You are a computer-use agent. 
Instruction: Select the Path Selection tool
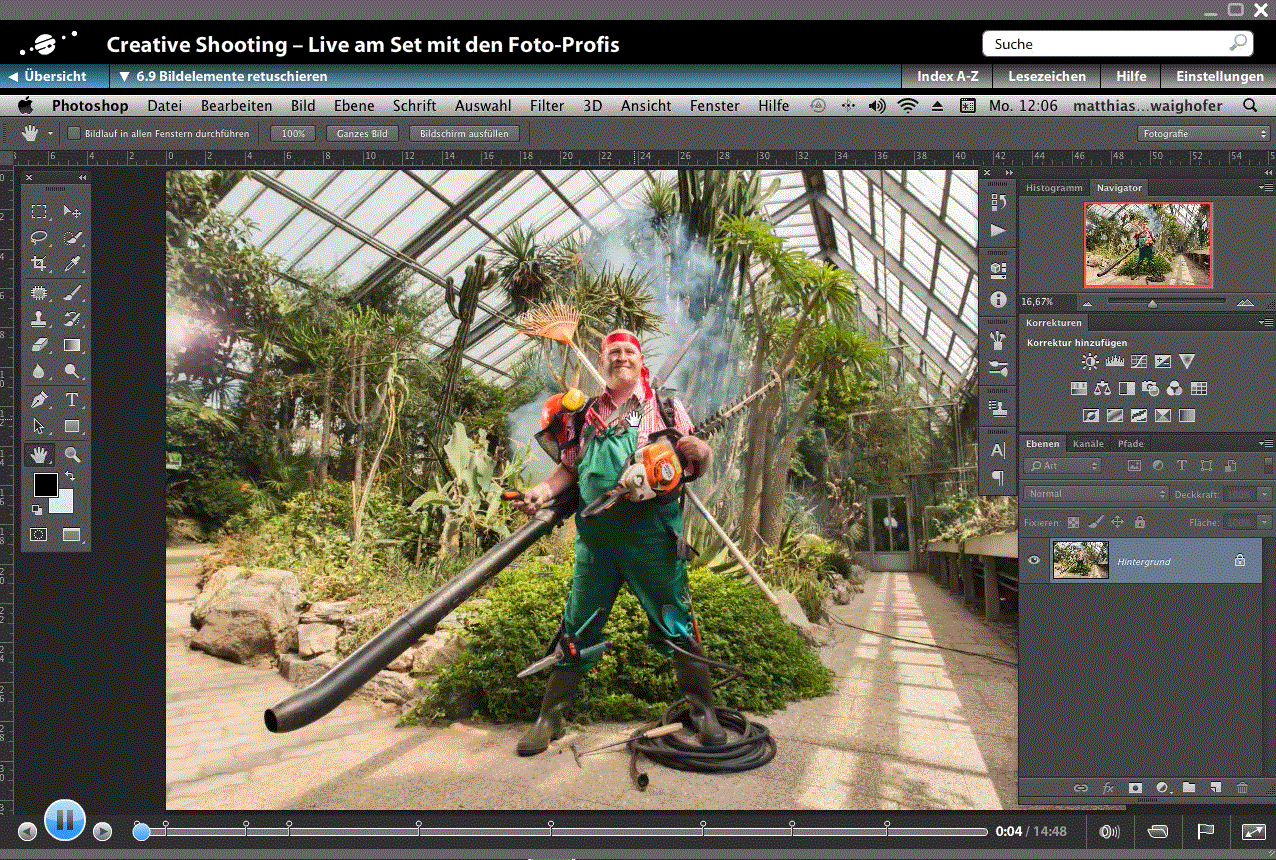point(39,426)
